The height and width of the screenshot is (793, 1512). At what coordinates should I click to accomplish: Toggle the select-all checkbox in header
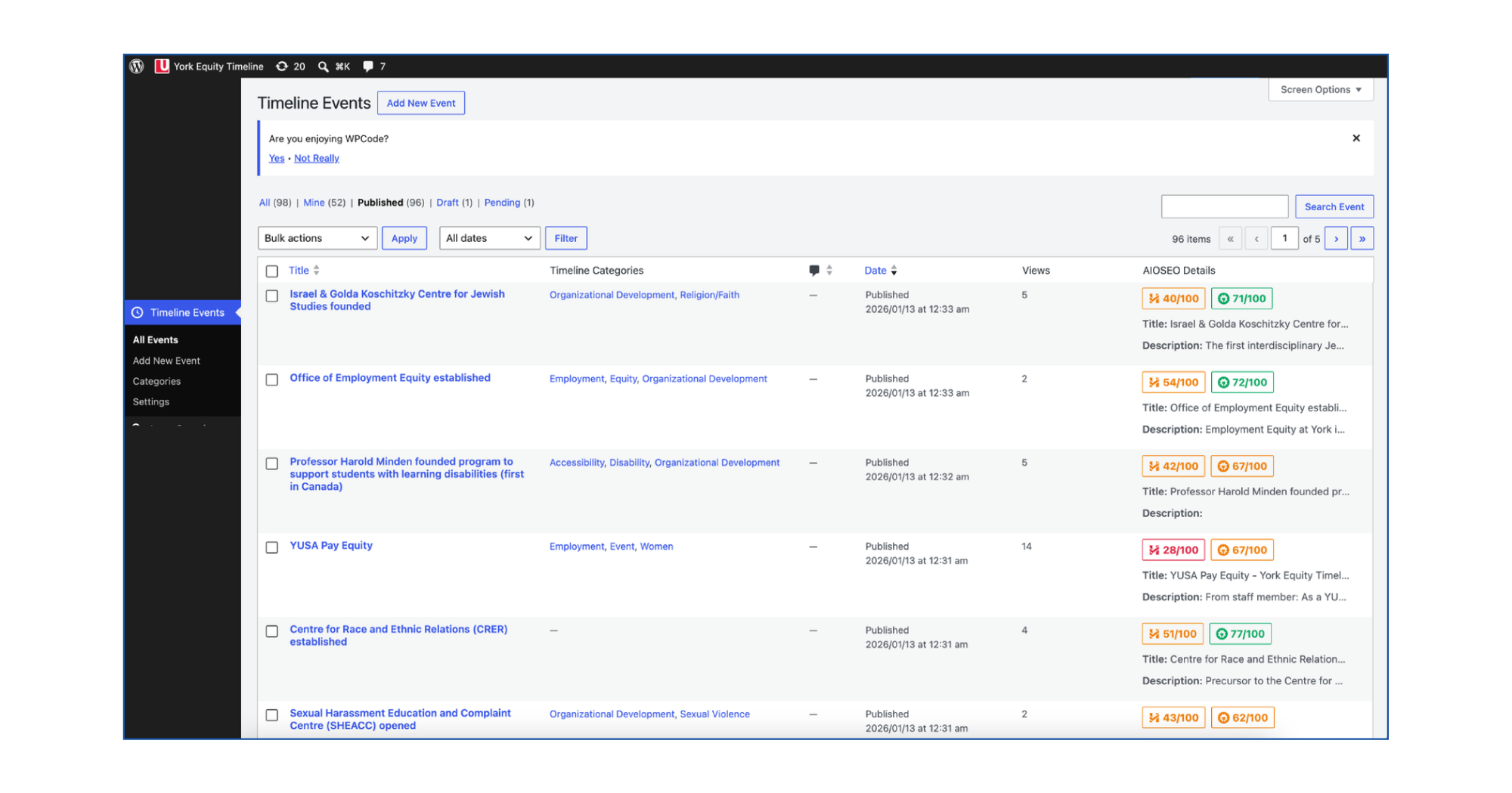point(272,271)
